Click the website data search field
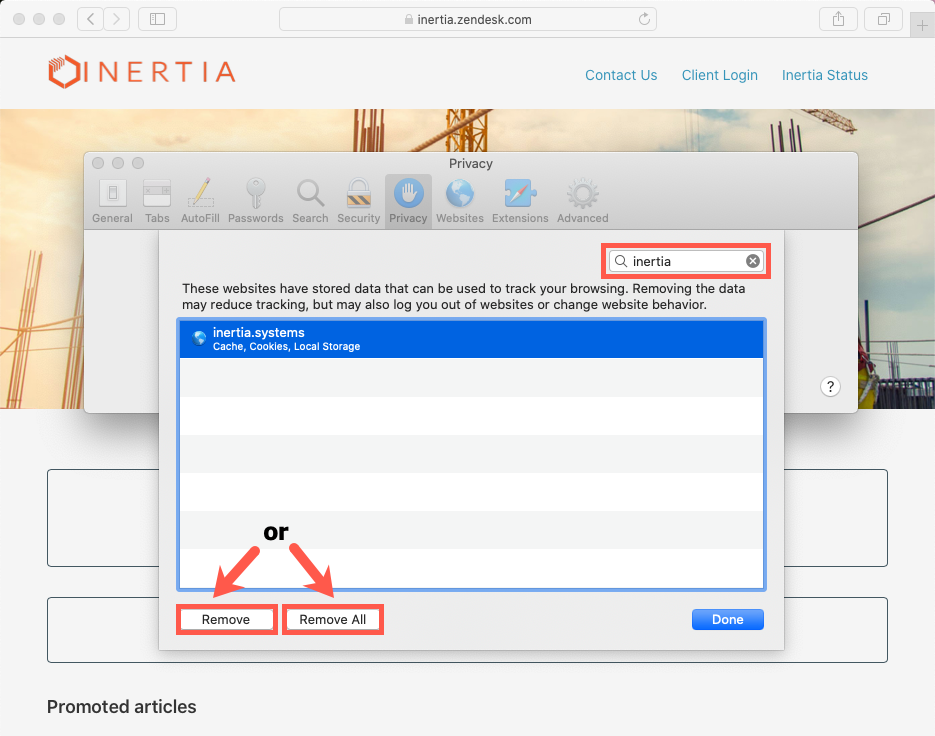The image size is (935, 736). 686,261
